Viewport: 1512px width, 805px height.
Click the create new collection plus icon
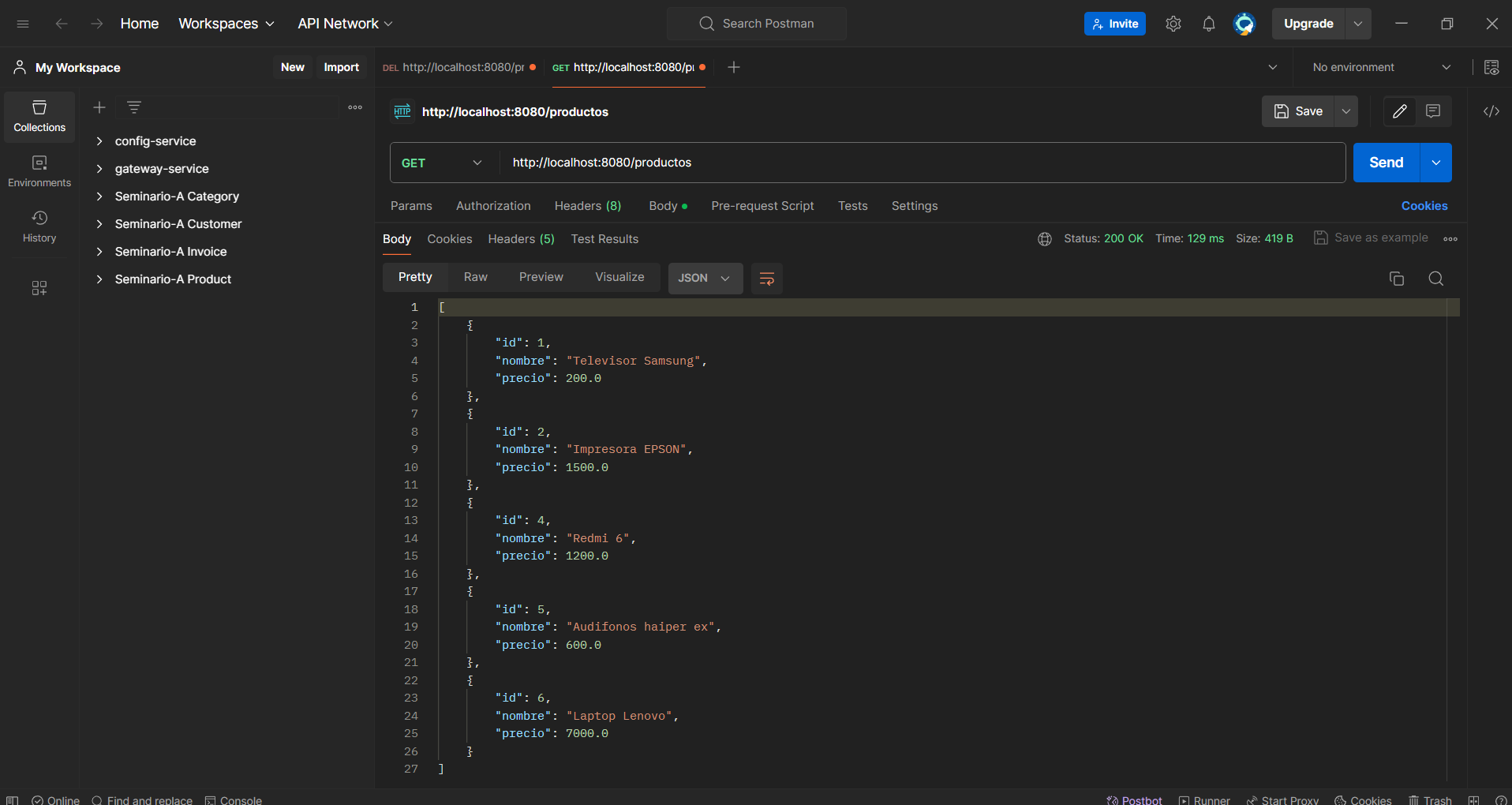99,107
